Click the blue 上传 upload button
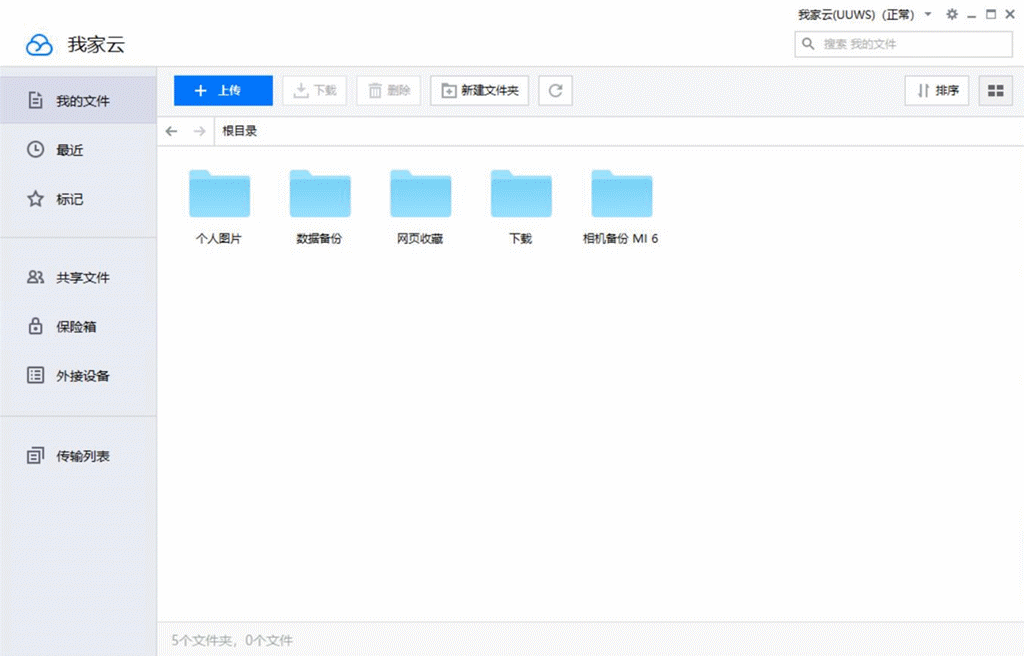 pyautogui.click(x=223, y=90)
